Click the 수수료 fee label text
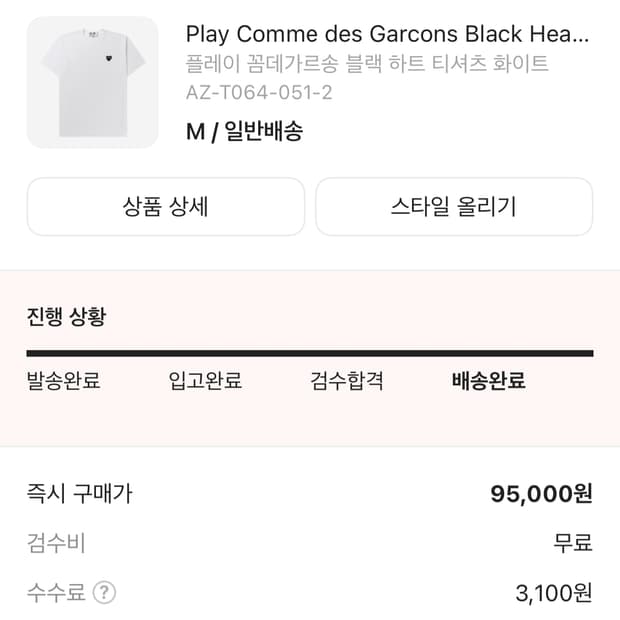The height and width of the screenshot is (620, 620). tap(56, 593)
